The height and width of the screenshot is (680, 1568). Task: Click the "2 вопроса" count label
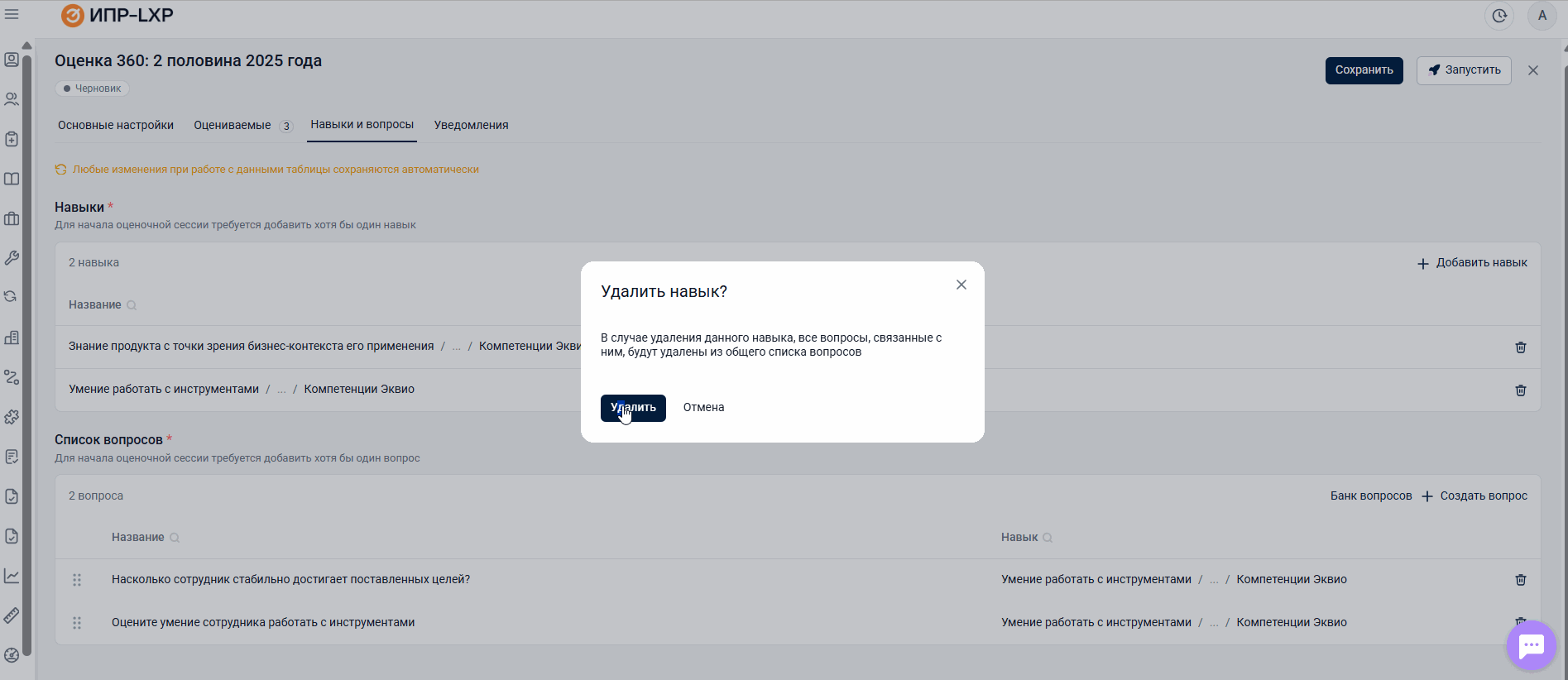96,496
